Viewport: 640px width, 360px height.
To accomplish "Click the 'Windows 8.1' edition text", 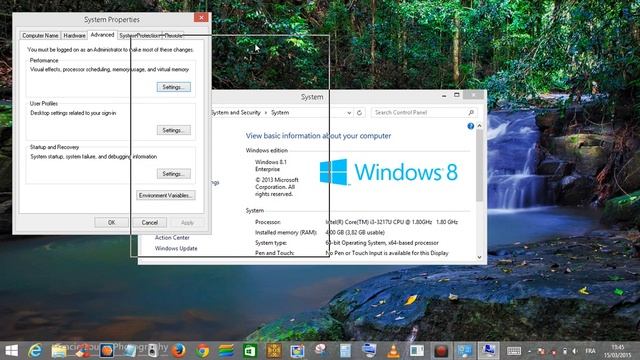I will click(x=271, y=162).
